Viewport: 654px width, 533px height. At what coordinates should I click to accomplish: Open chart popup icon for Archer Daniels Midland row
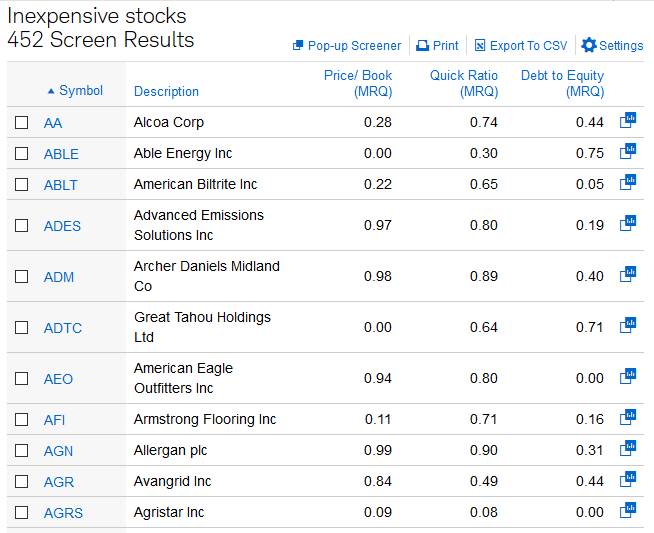point(628,274)
